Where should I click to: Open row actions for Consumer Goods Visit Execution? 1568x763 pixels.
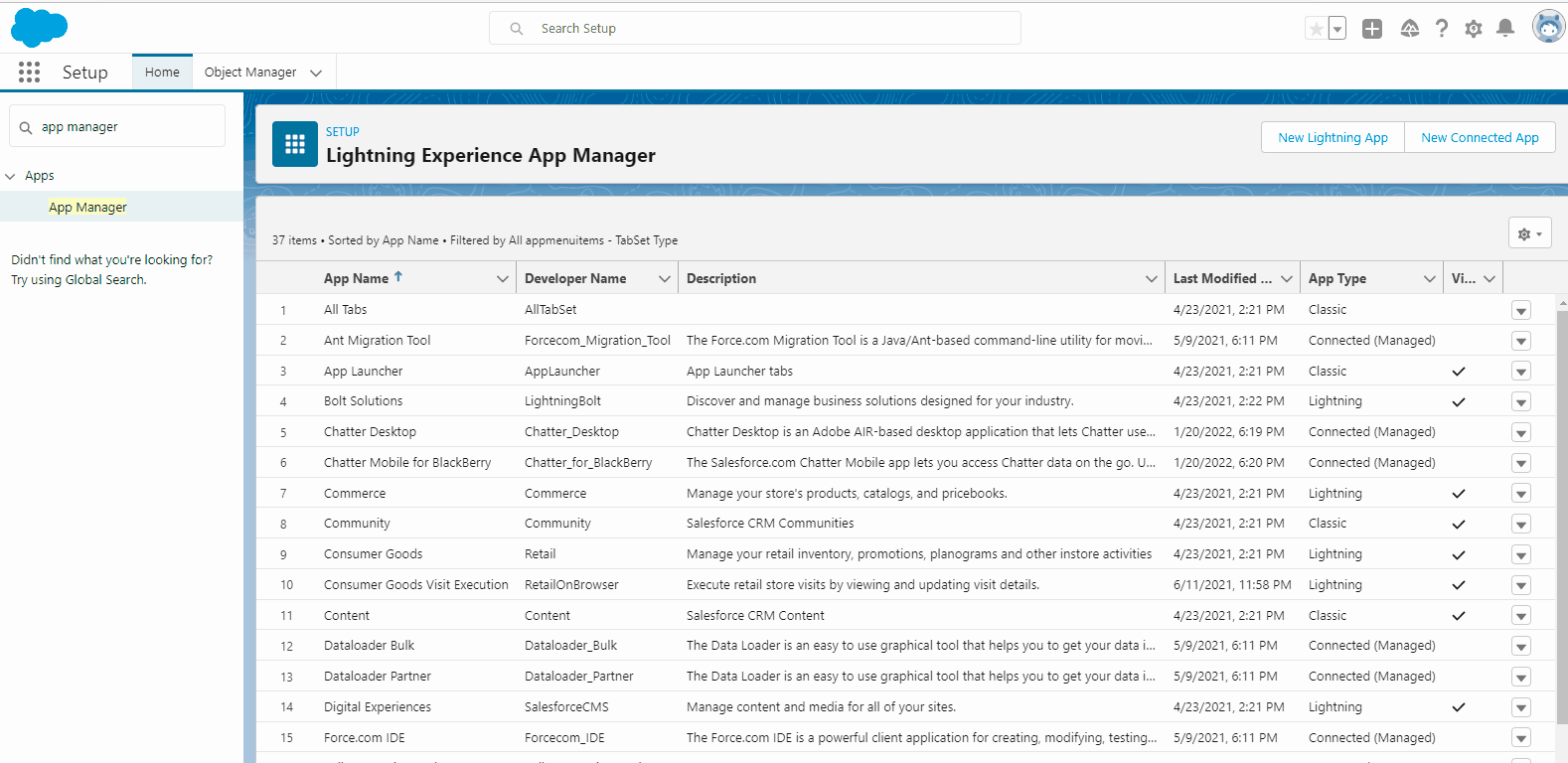pos(1520,585)
